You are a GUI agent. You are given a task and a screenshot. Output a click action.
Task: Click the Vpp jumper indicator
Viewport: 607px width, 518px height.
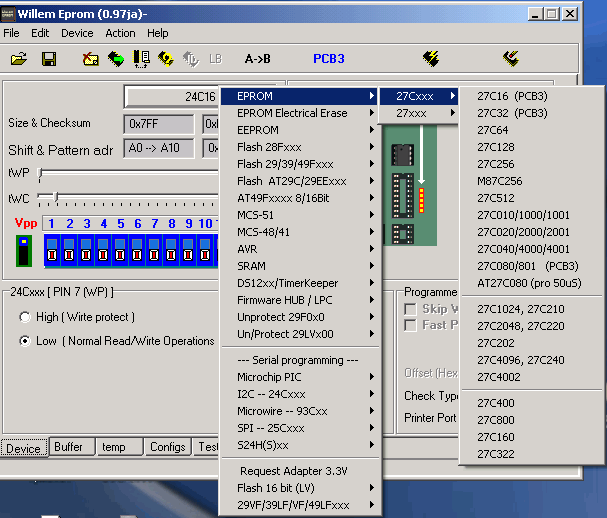(24, 251)
